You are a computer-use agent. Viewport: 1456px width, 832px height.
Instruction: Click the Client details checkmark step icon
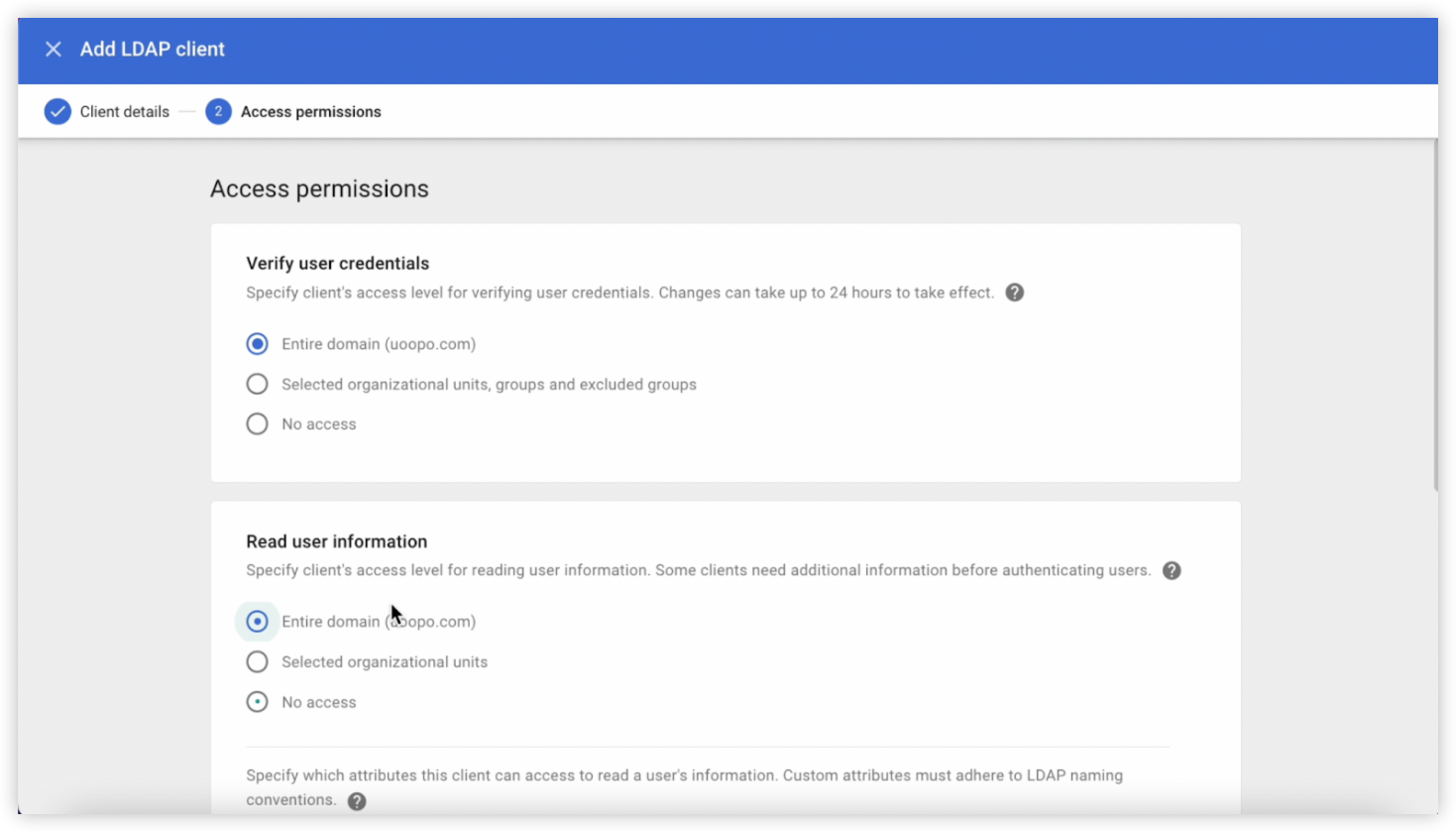tap(57, 111)
